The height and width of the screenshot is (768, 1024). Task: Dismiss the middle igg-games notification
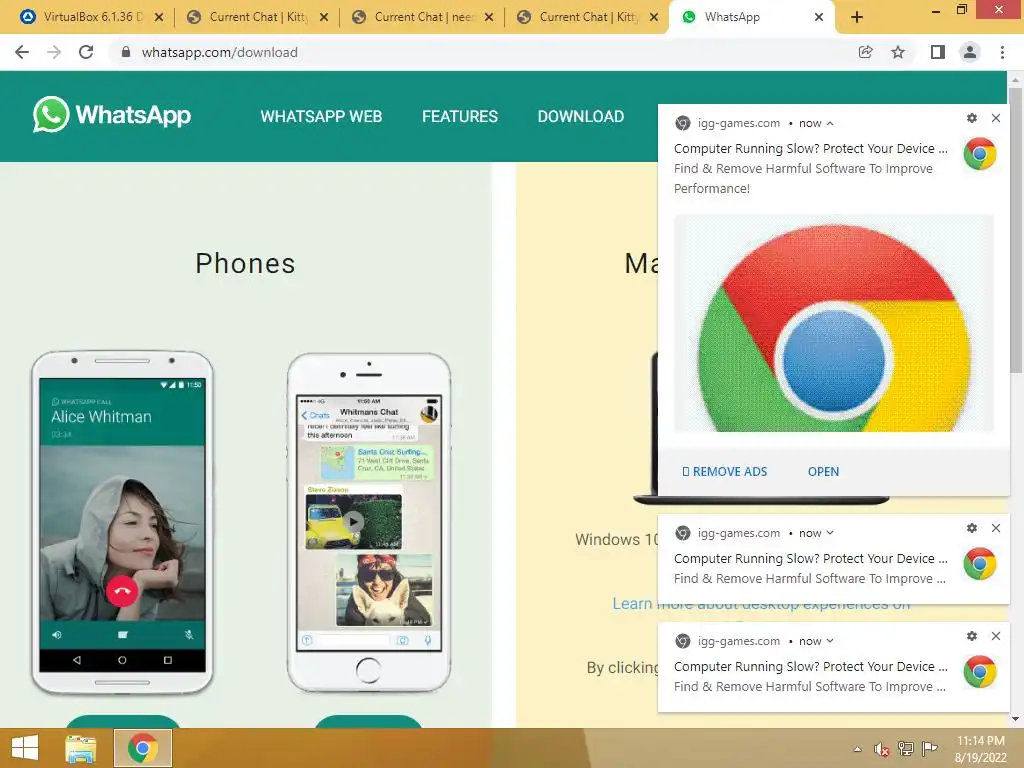(996, 528)
